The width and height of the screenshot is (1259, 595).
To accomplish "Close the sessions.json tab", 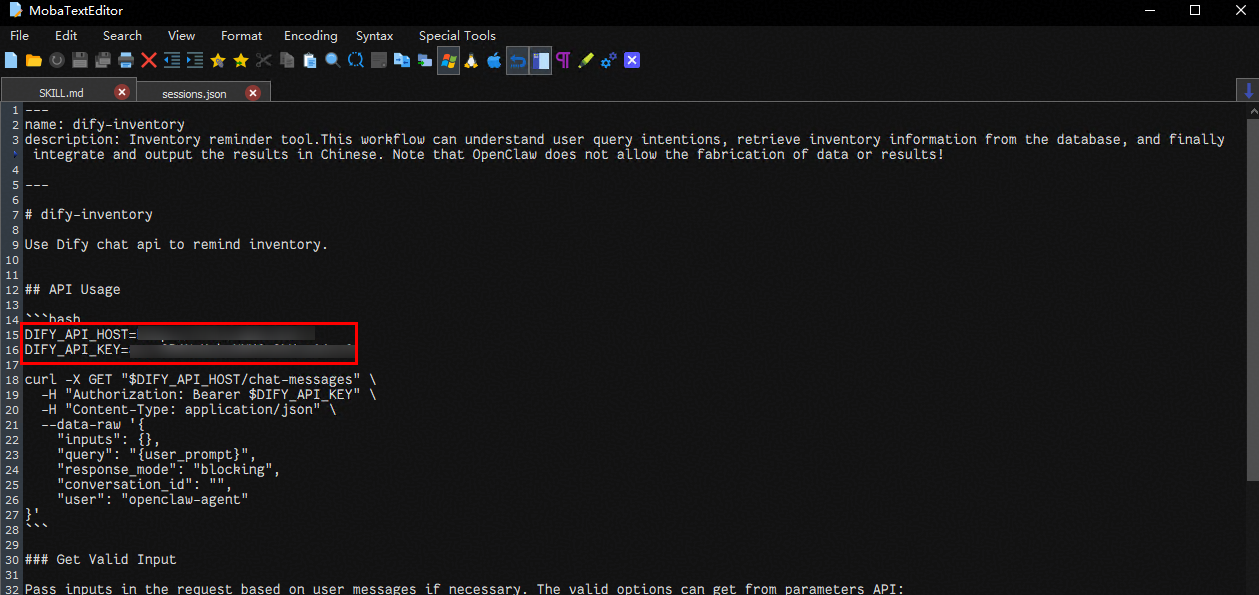I will (253, 93).
